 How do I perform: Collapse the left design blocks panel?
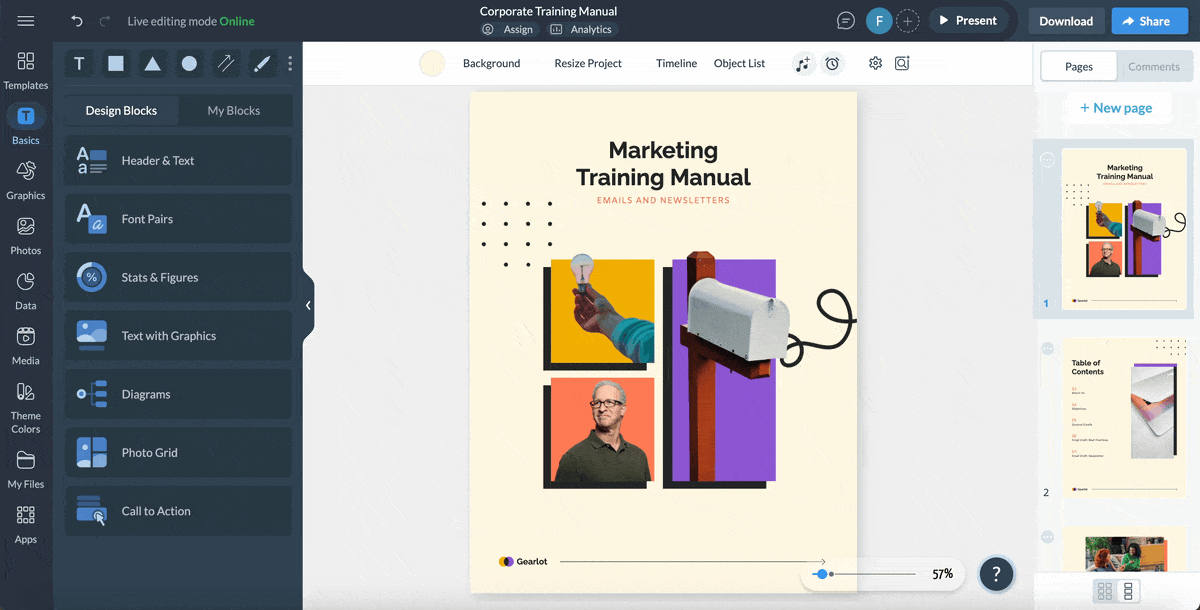pos(308,305)
